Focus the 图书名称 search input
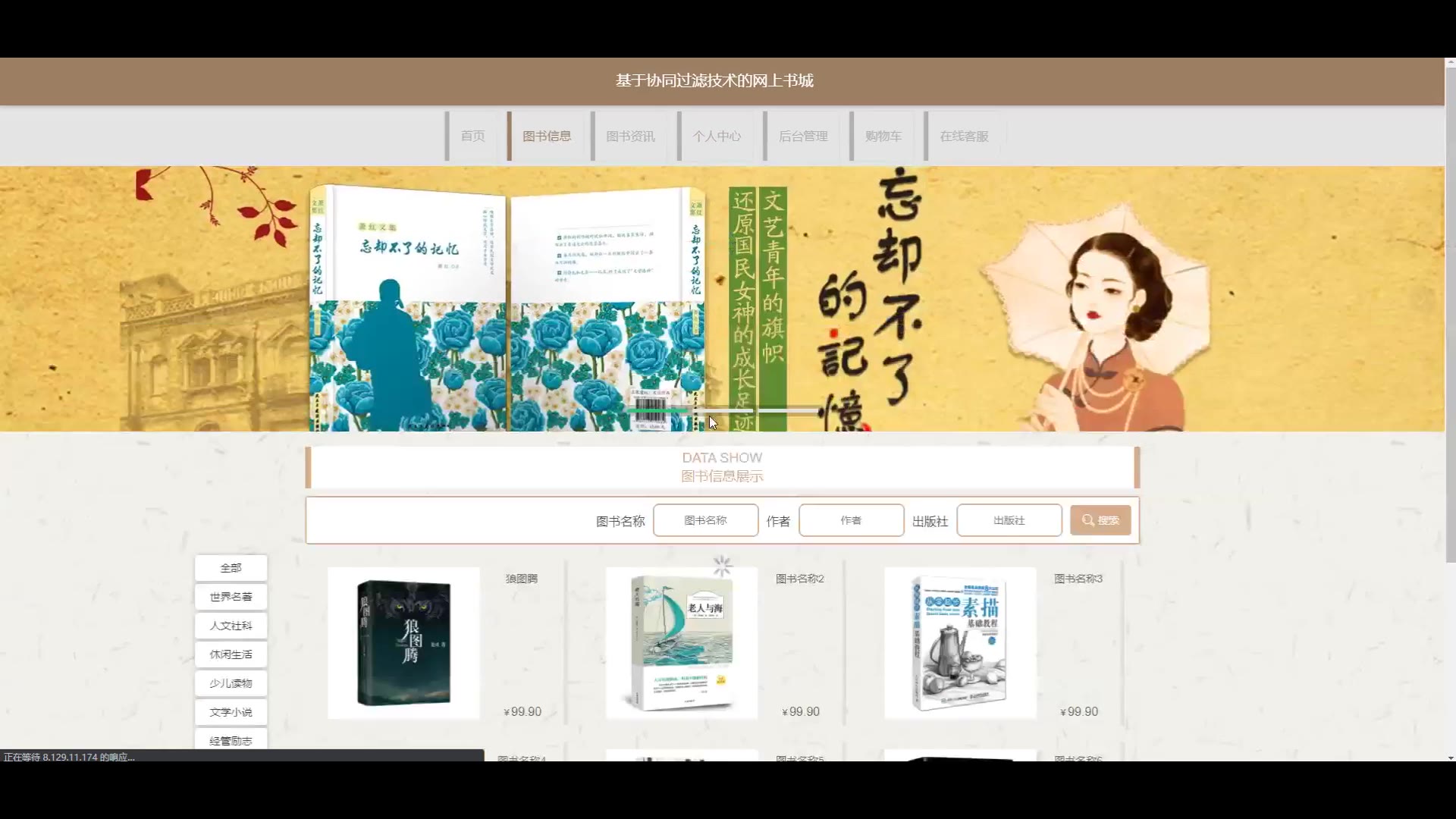Screen dimensions: 1456x819 click(x=705, y=520)
